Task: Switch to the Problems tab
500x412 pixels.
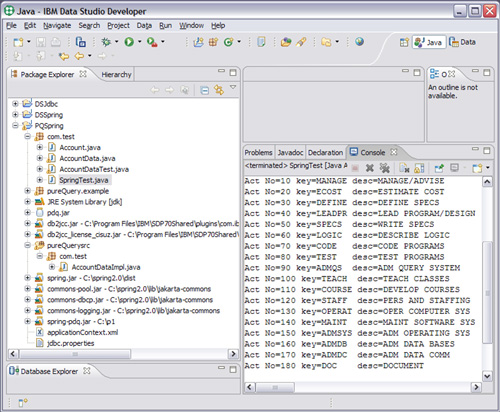Action: [258, 153]
